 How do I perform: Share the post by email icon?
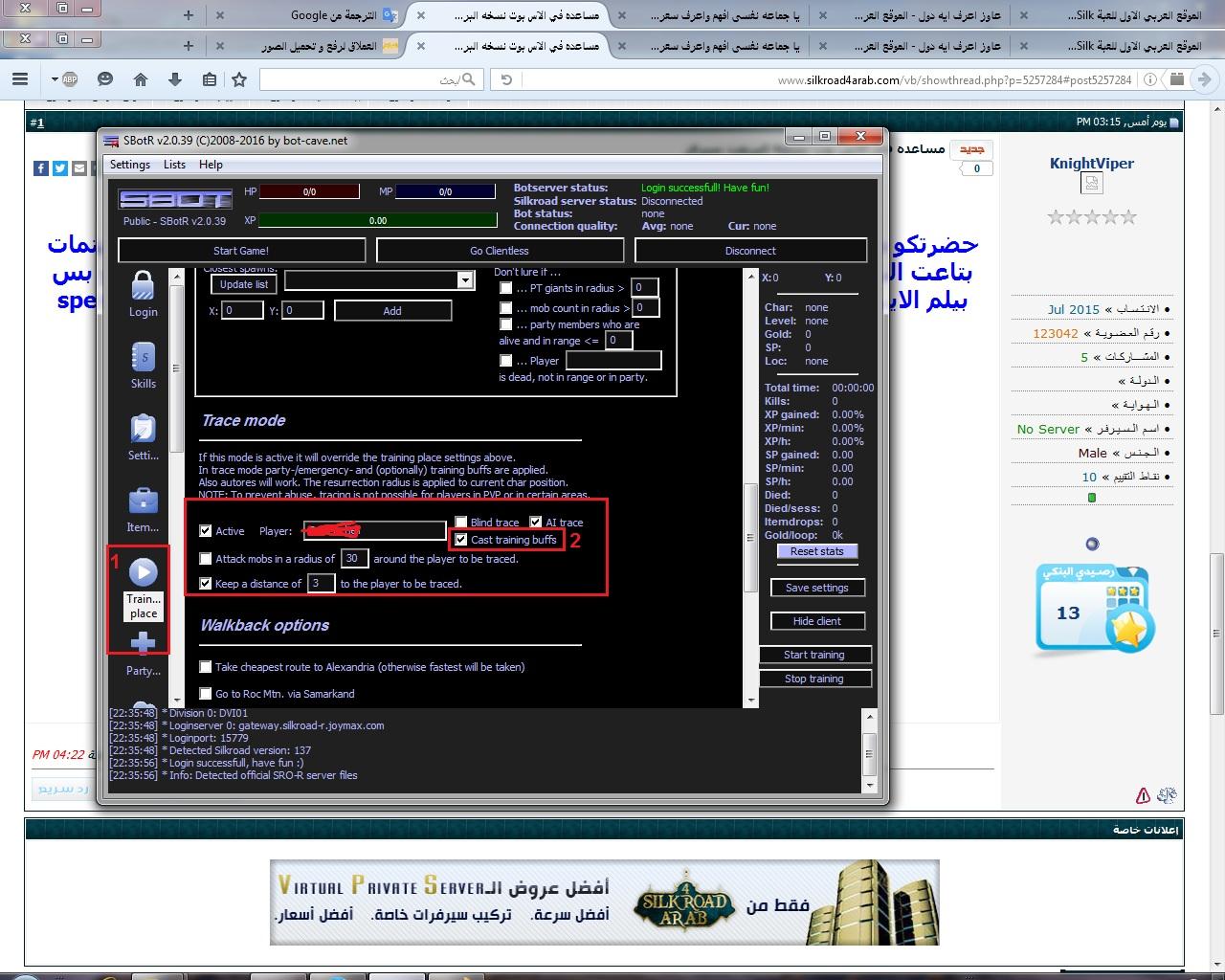pos(79,168)
